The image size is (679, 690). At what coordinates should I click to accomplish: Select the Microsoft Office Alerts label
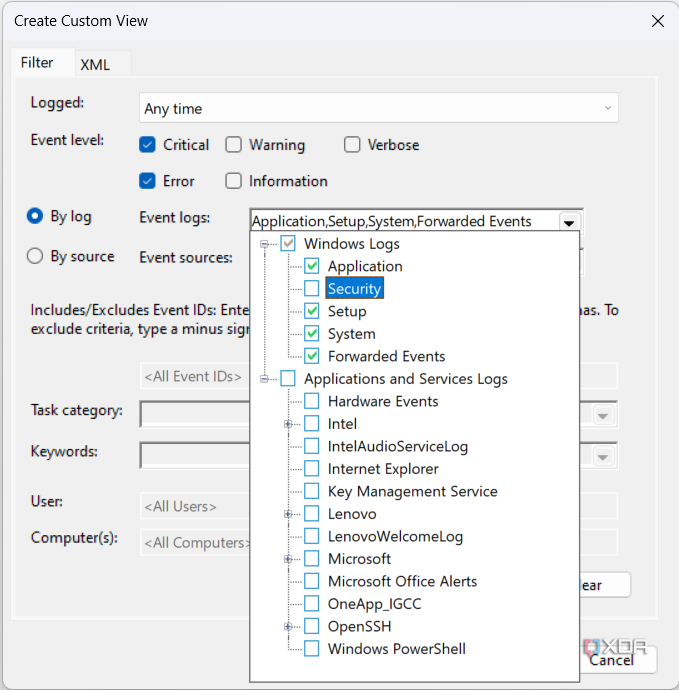[x=402, y=581]
